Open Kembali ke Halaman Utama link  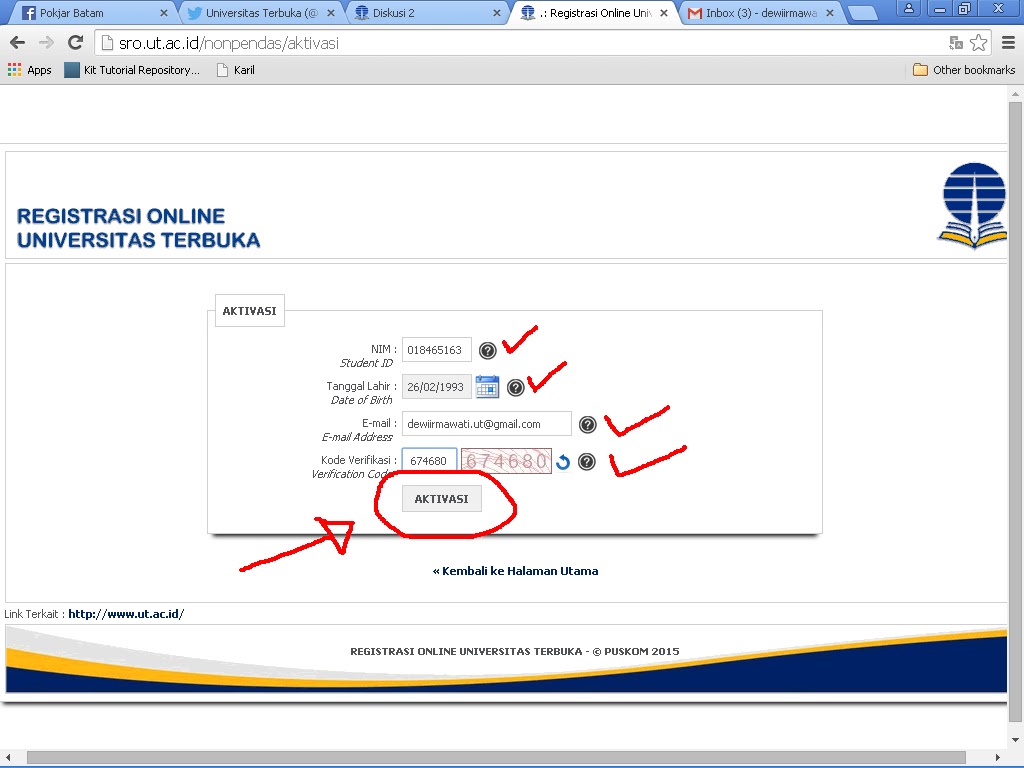click(515, 571)
